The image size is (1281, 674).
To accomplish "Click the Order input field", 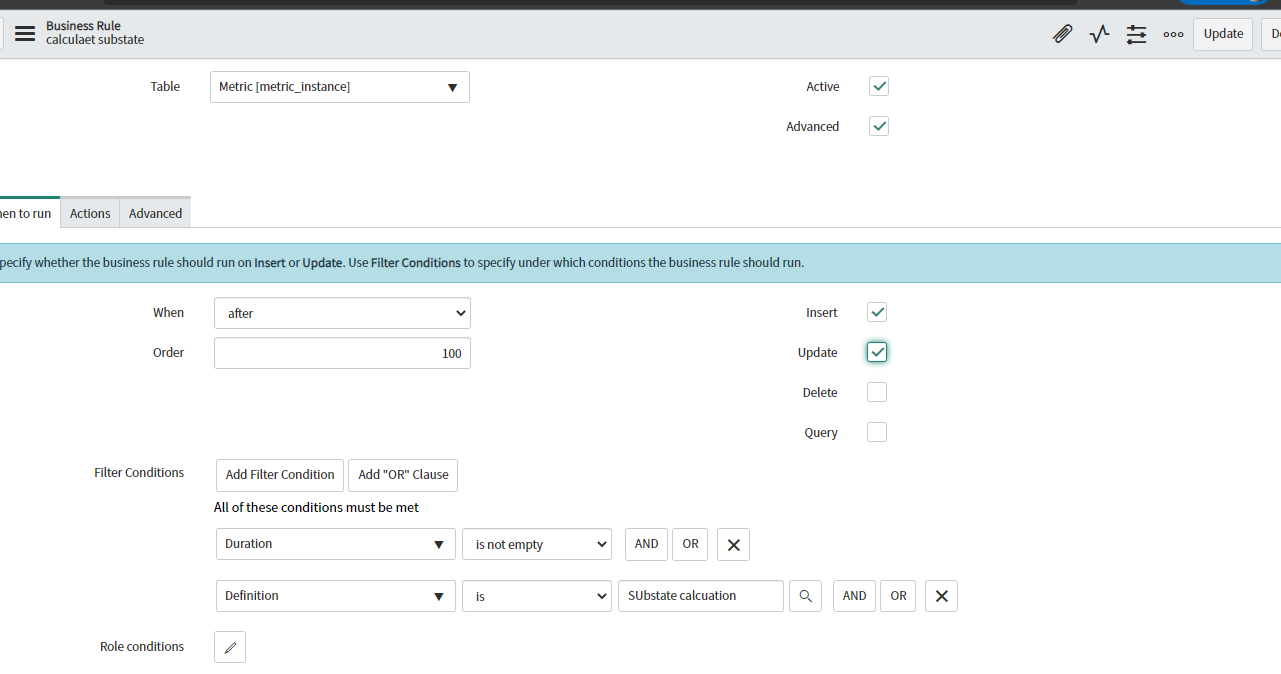I will [342, 353].
